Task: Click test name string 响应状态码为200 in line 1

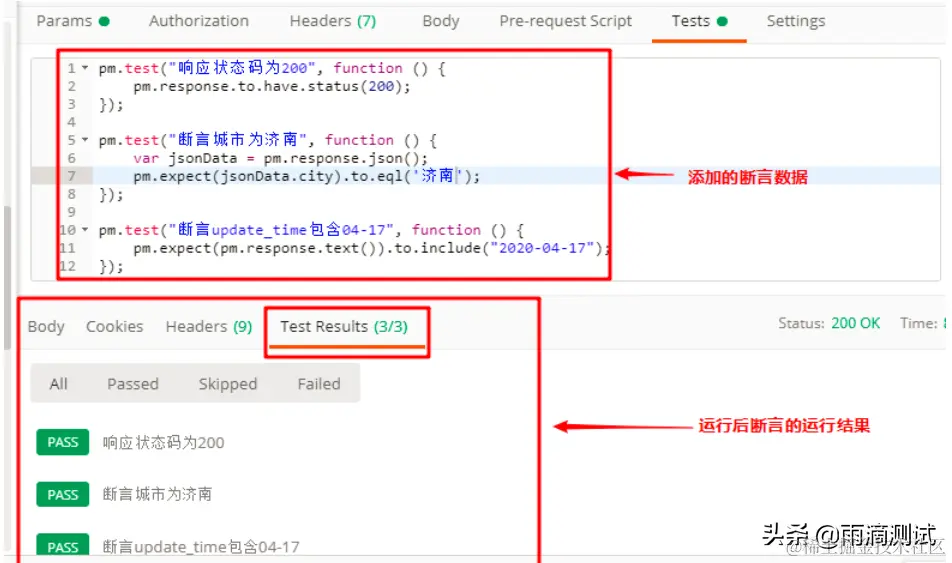Action: coord(242,68)
